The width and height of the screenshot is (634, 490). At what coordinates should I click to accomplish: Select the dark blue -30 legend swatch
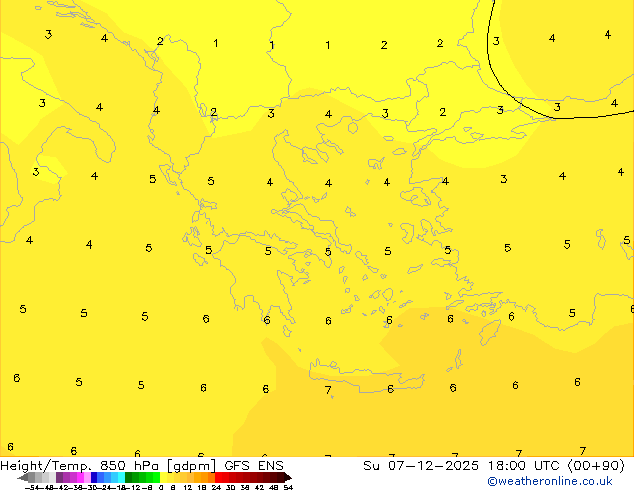94,477
